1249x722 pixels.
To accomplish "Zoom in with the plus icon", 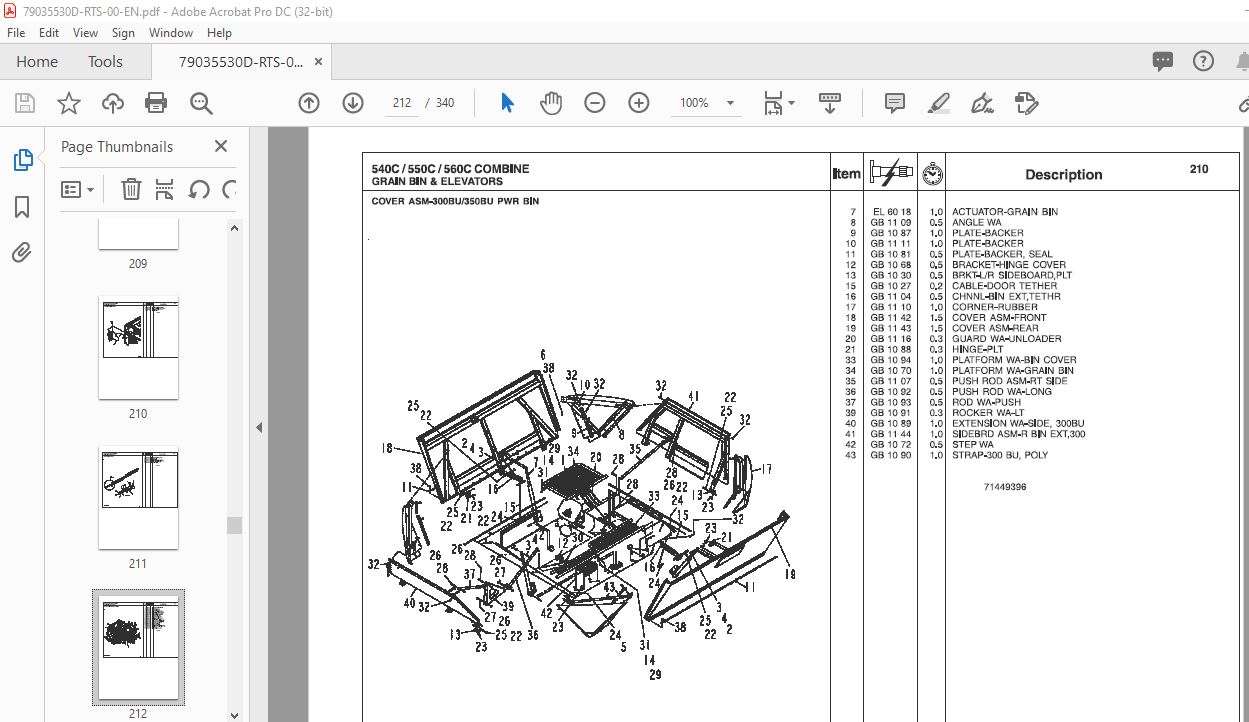I will pos(639,103).
